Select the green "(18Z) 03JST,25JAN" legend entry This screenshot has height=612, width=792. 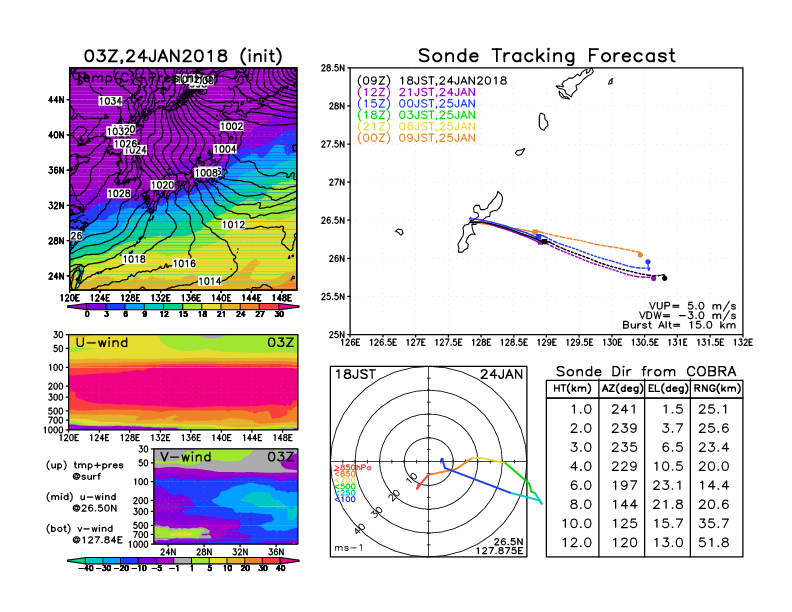click(x=416, y=115)
